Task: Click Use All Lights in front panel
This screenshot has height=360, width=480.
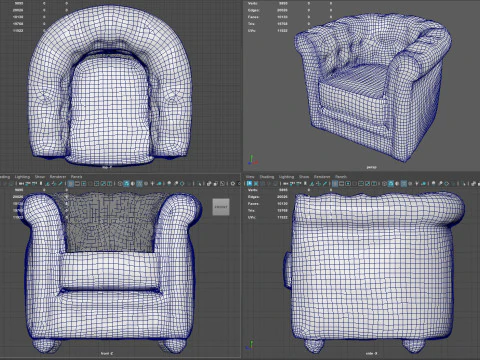Action: pos(152,184)
